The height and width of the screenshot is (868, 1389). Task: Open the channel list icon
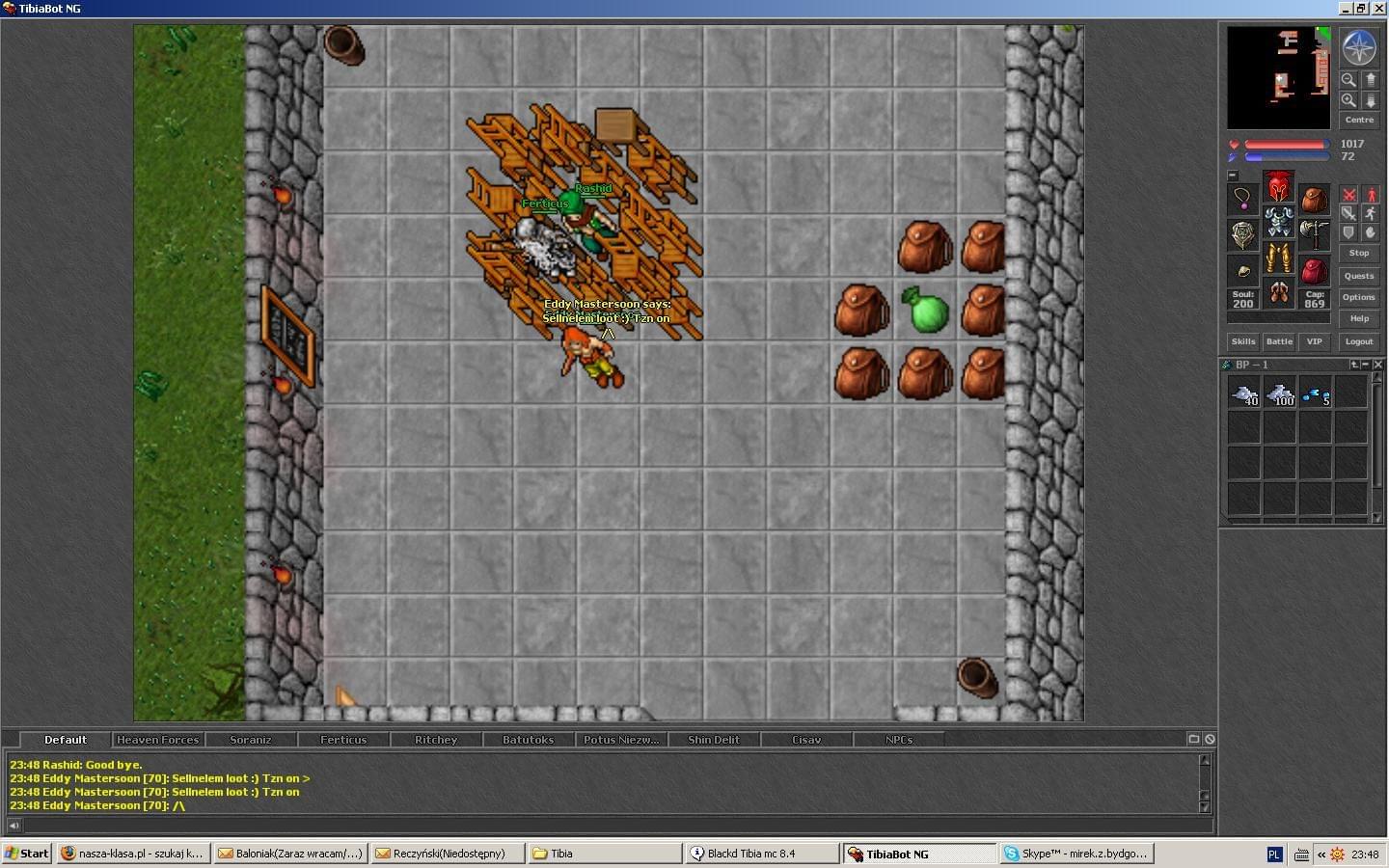[1194, 739]
